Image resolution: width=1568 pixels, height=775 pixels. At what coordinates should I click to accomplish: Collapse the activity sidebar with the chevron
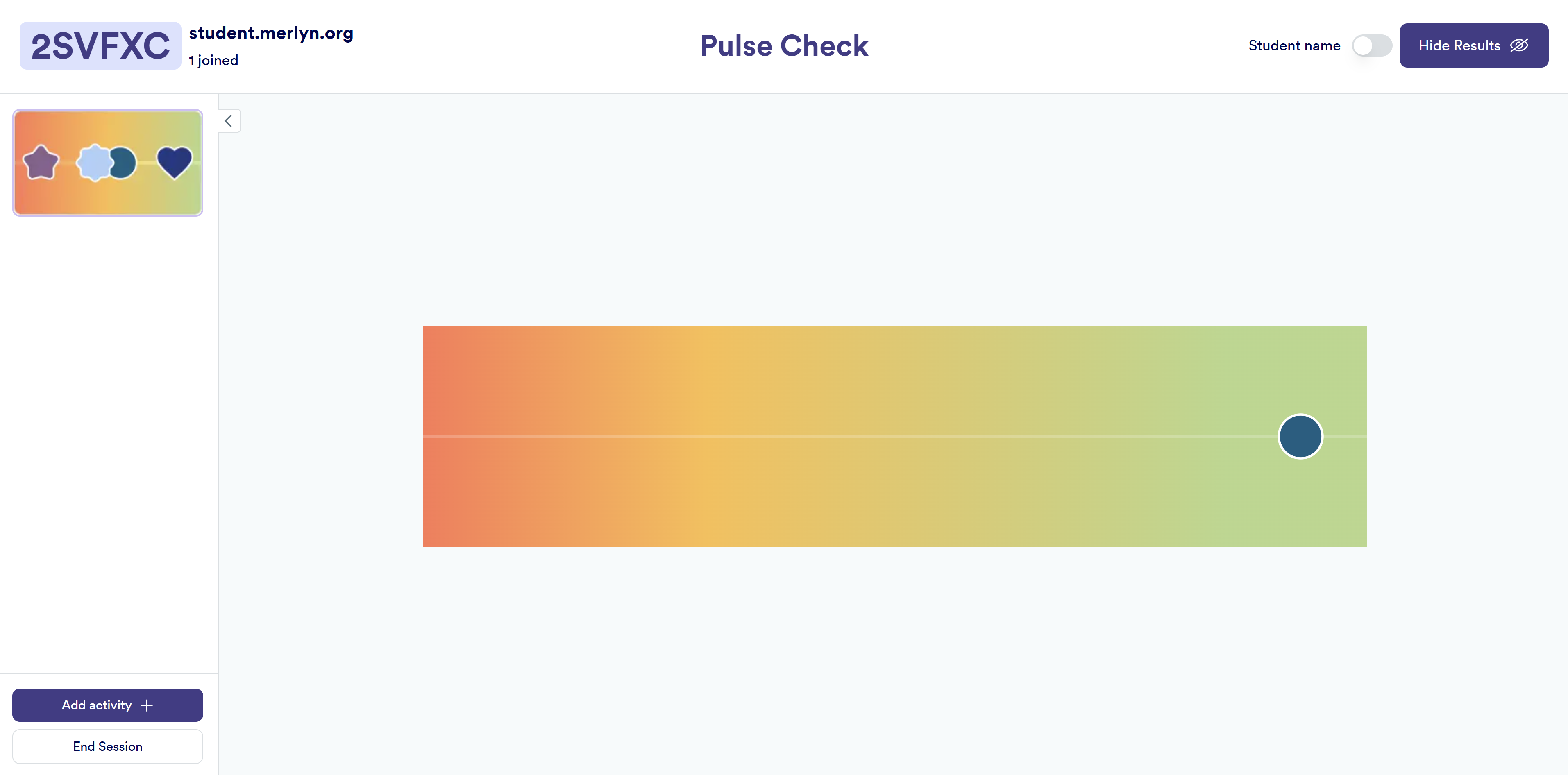tap(229, 121)
